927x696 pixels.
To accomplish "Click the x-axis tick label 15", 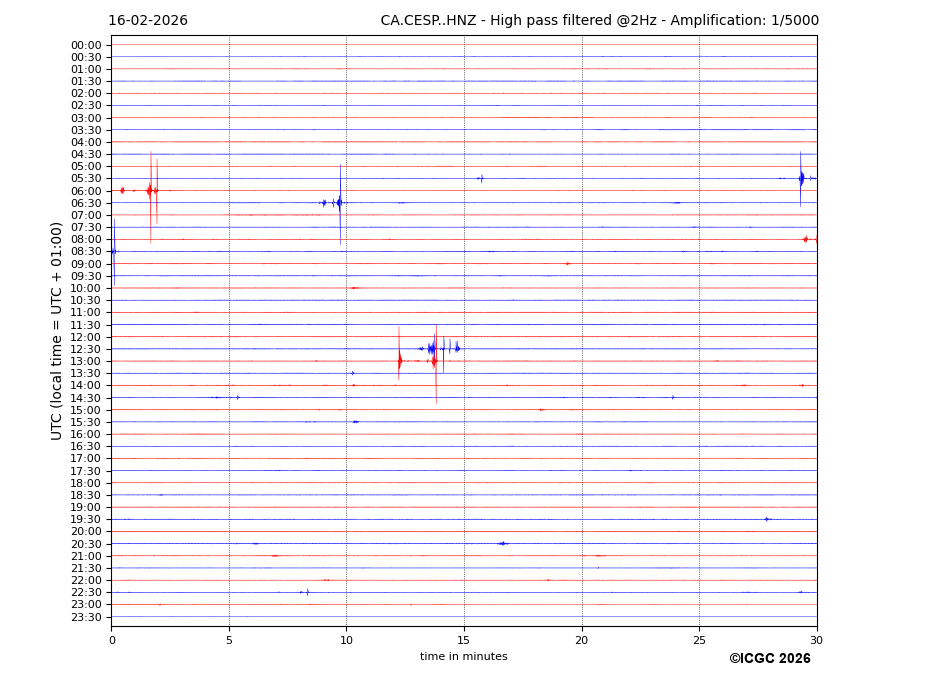I will pyautogui.click(x=464, y=640).
